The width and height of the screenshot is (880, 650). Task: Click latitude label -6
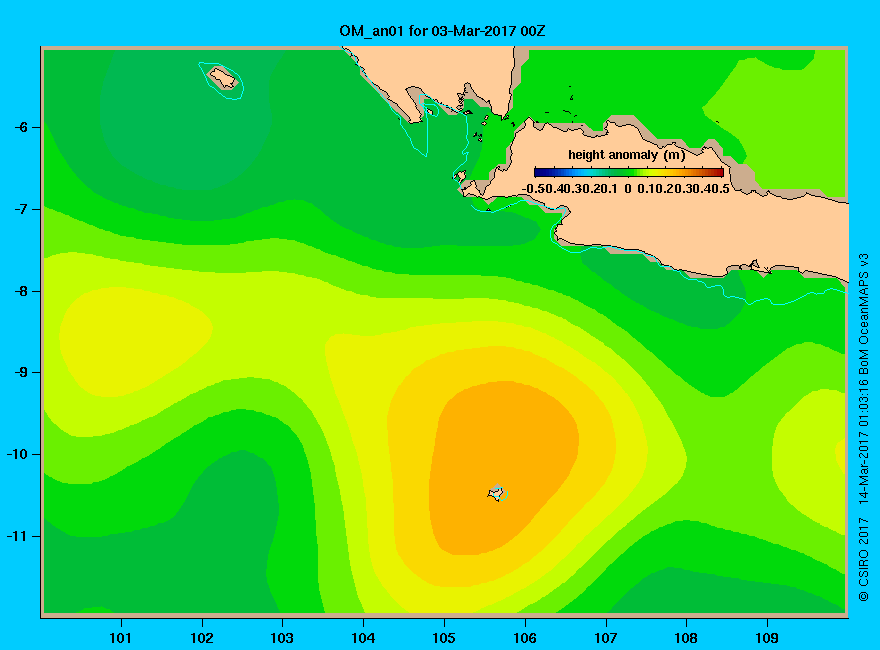21,127
